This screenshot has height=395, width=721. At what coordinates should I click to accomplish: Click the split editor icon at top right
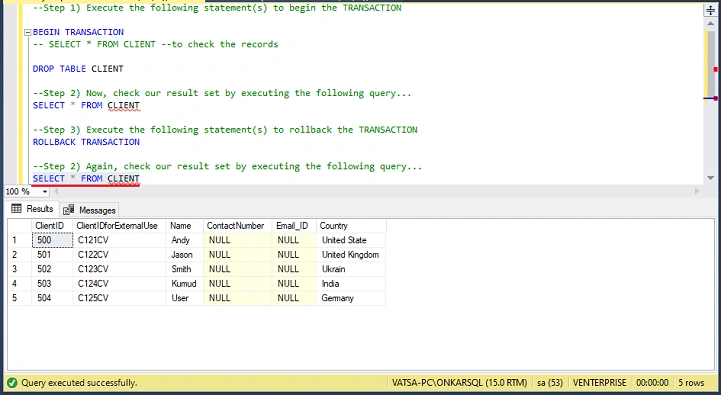(710, 11)
